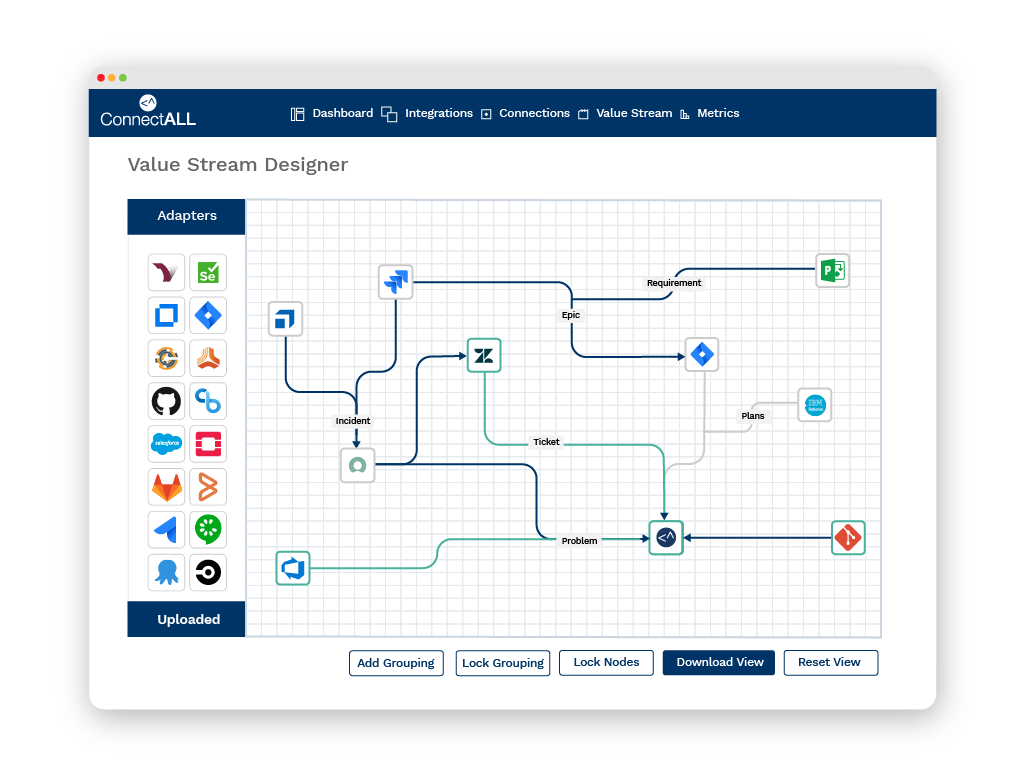
Task: Go to Connections in the top navigation
Action: pos(525,113)
